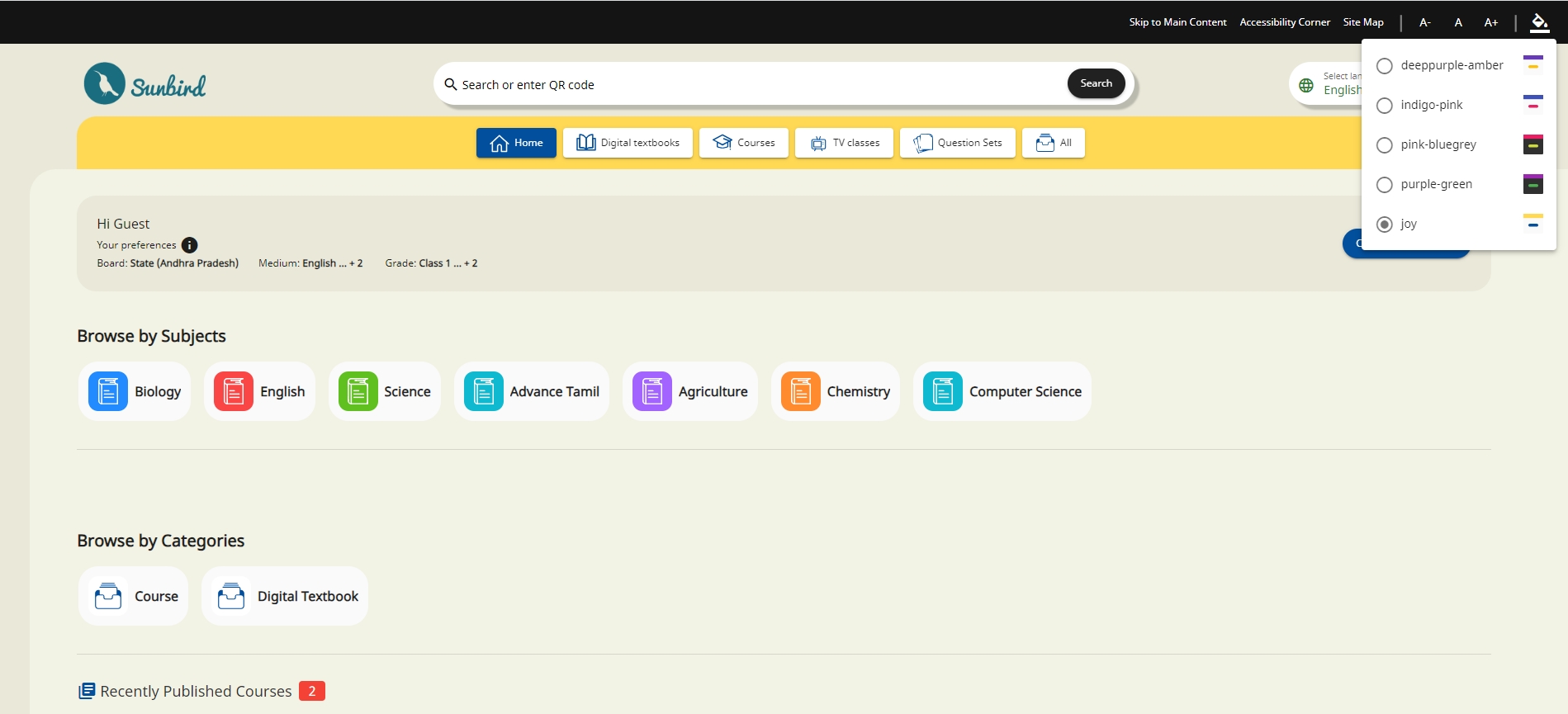Screen dimensions: 1568x714
Task: Click the preferences info icon
Action: pyautogui.click(x=189, y=245)
